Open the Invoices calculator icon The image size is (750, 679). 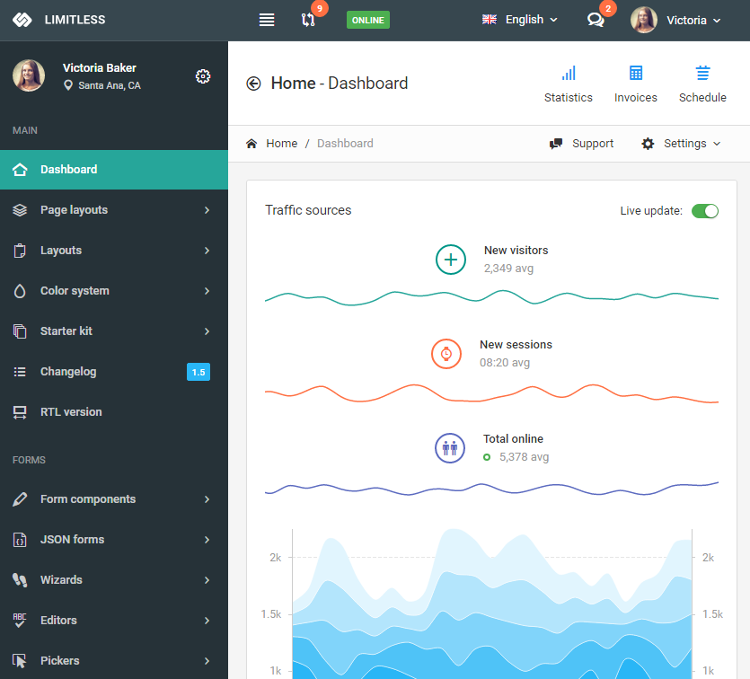(x=636, y=73)
